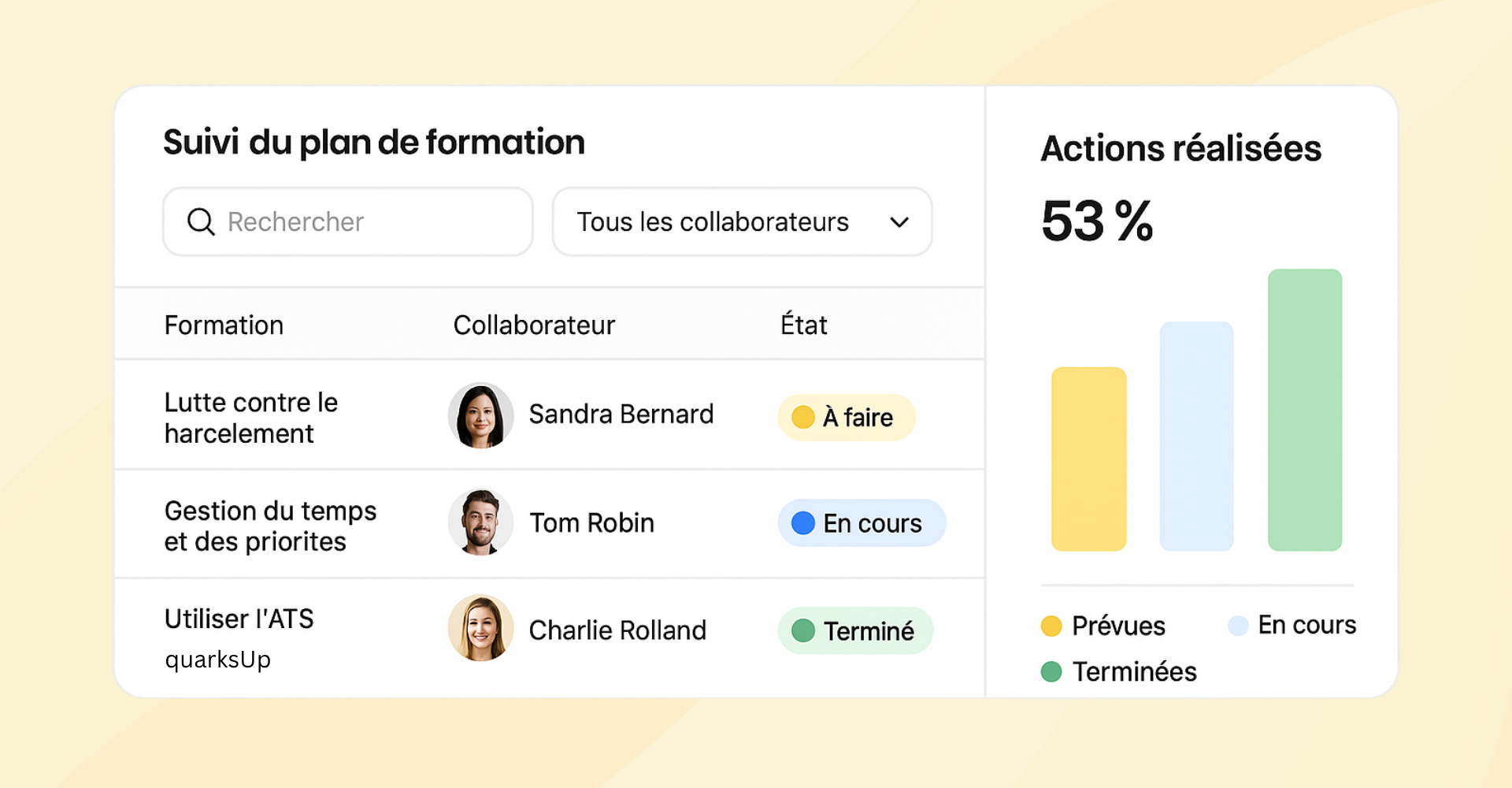This screenshot has height=788, width=1512.
Task: Open the Tous les collaborateurs dropdown
Action: coord(742,221)
